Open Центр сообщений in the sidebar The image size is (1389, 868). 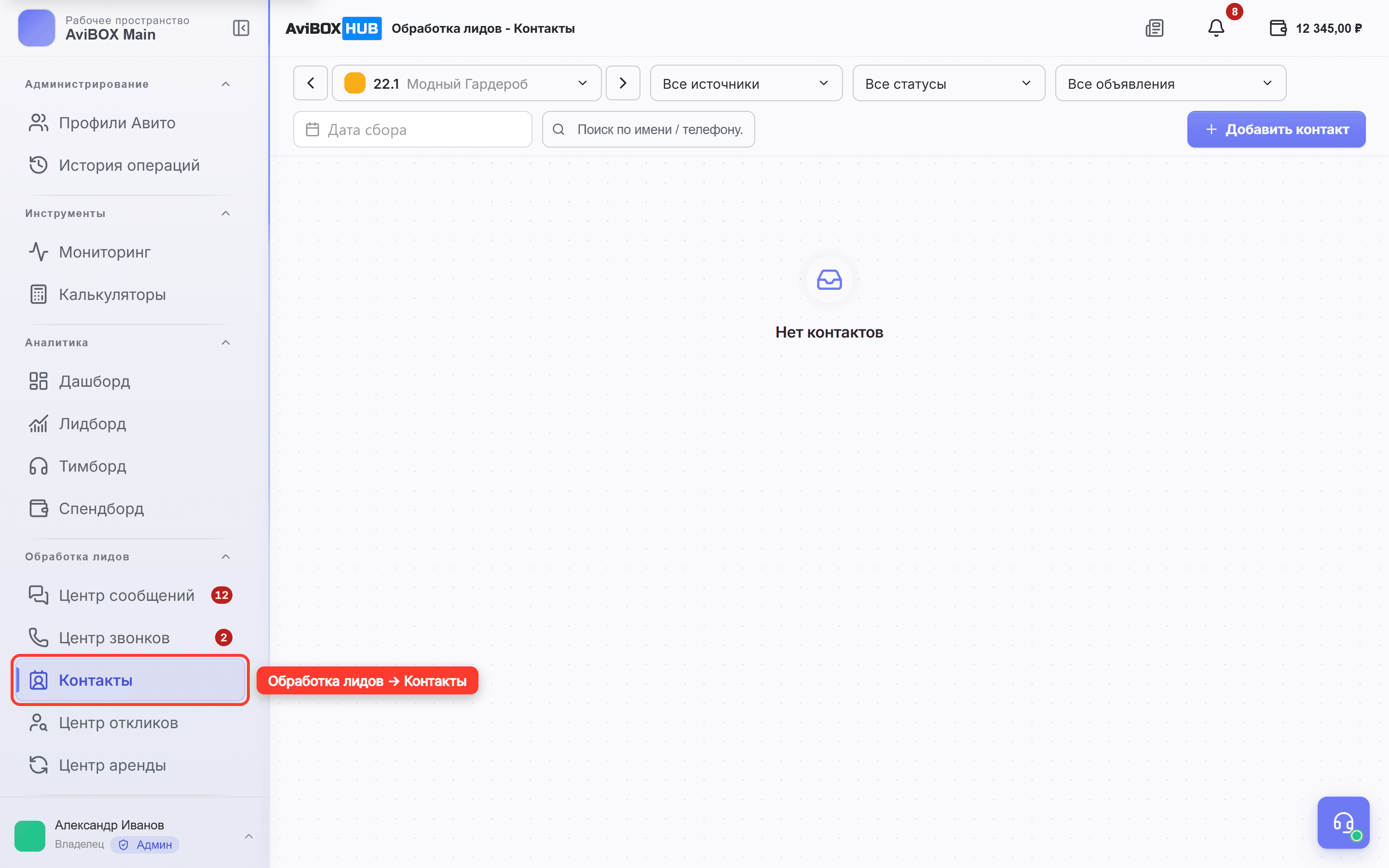click(130, 596)
